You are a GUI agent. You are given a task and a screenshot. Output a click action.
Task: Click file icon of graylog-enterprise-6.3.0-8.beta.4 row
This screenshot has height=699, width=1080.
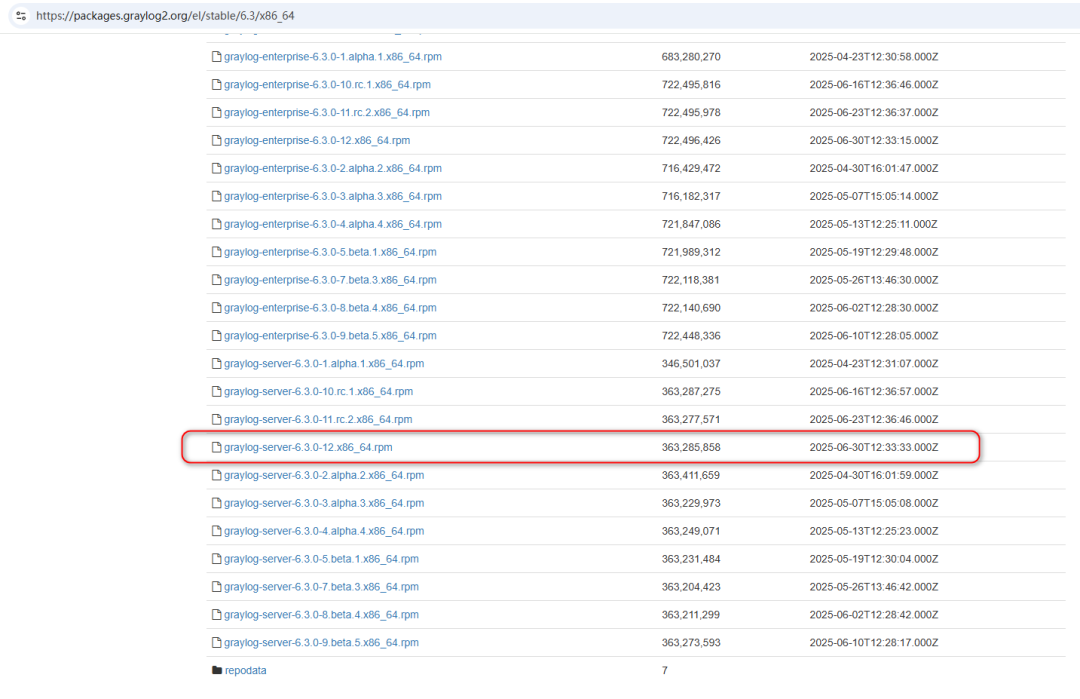point(216,308)
